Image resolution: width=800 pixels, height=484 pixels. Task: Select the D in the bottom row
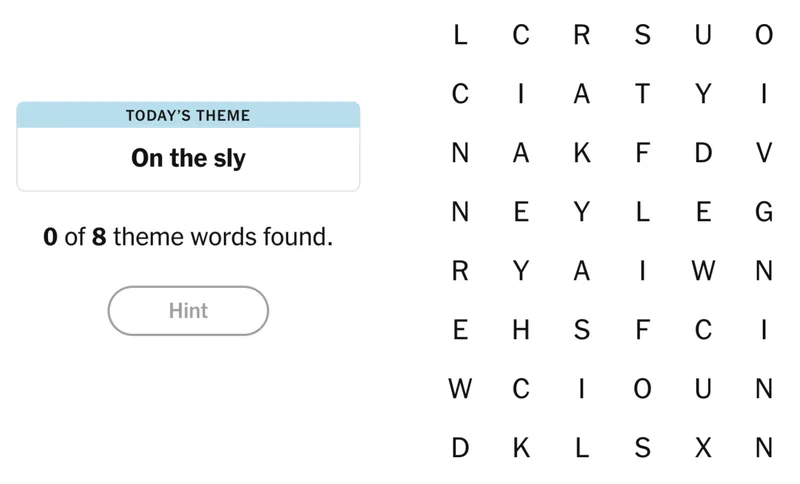[x=460, y=449]
